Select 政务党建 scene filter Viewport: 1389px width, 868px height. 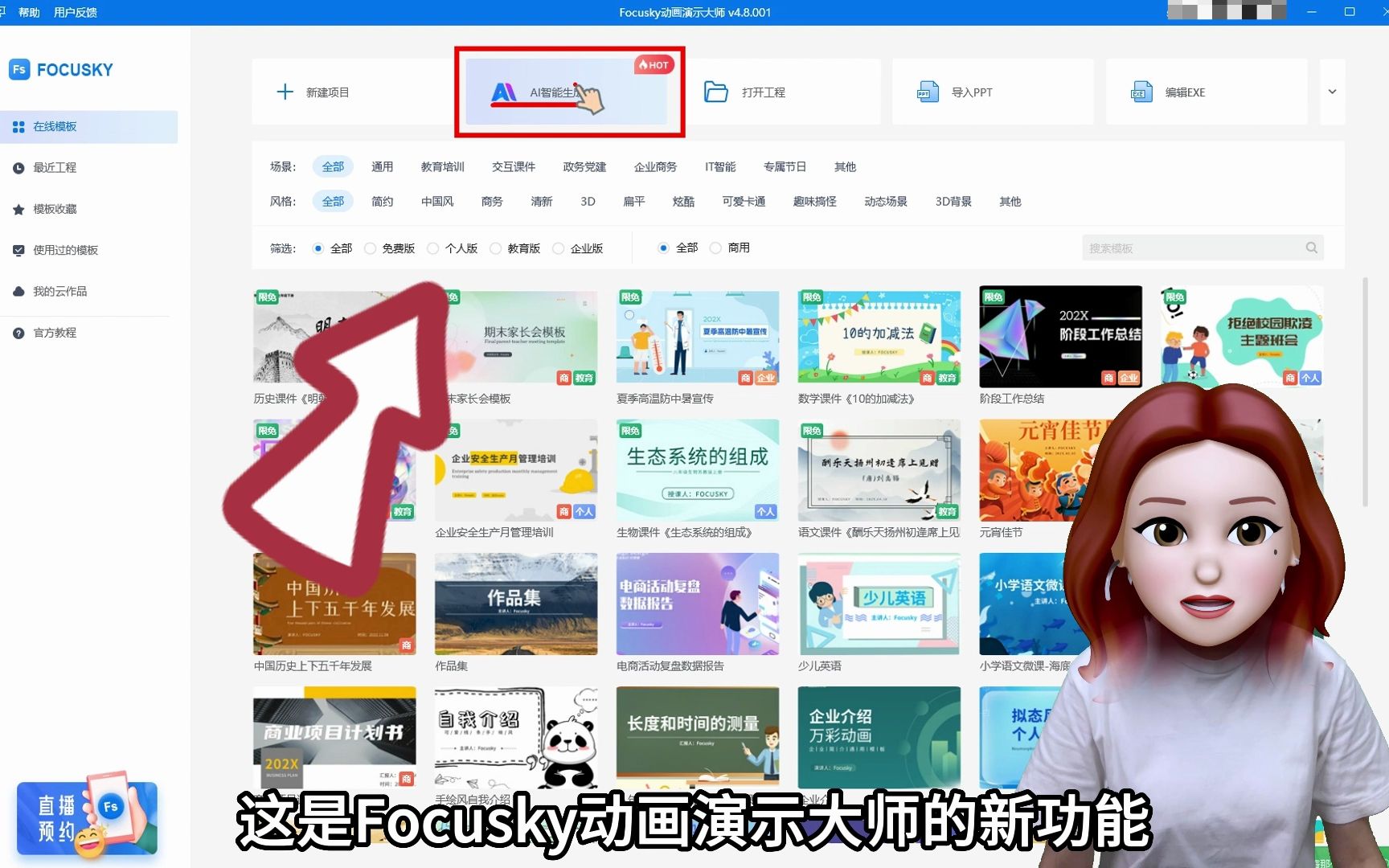click(584, 166)
